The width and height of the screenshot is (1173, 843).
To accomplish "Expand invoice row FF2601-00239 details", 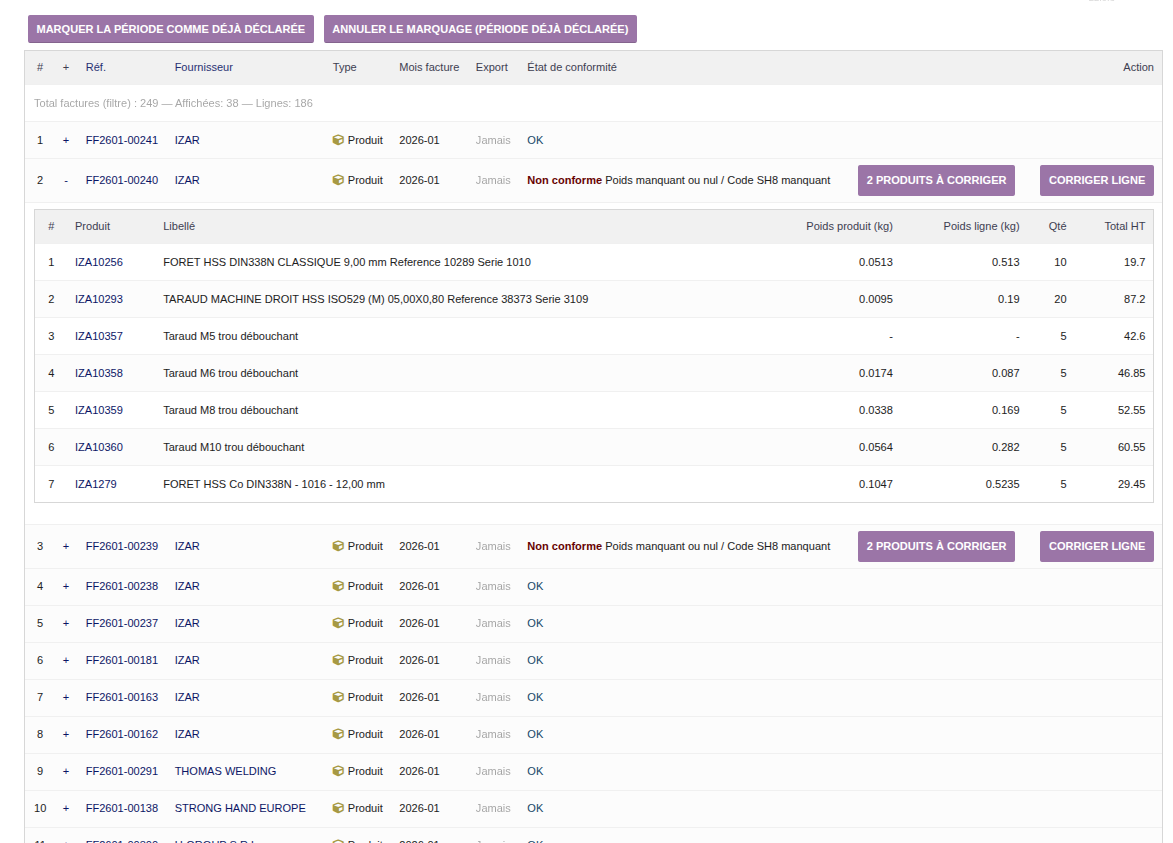I will [x=66, y=546].
